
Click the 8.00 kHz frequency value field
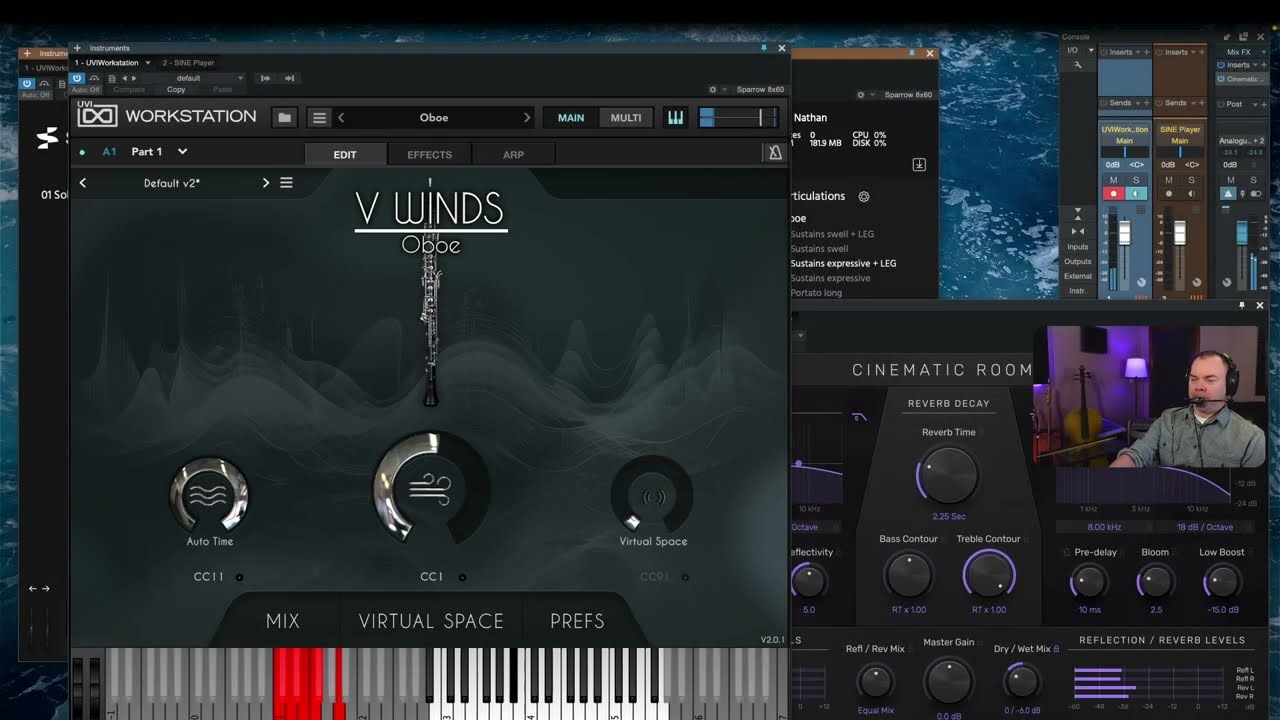(x=1104, y=527)
